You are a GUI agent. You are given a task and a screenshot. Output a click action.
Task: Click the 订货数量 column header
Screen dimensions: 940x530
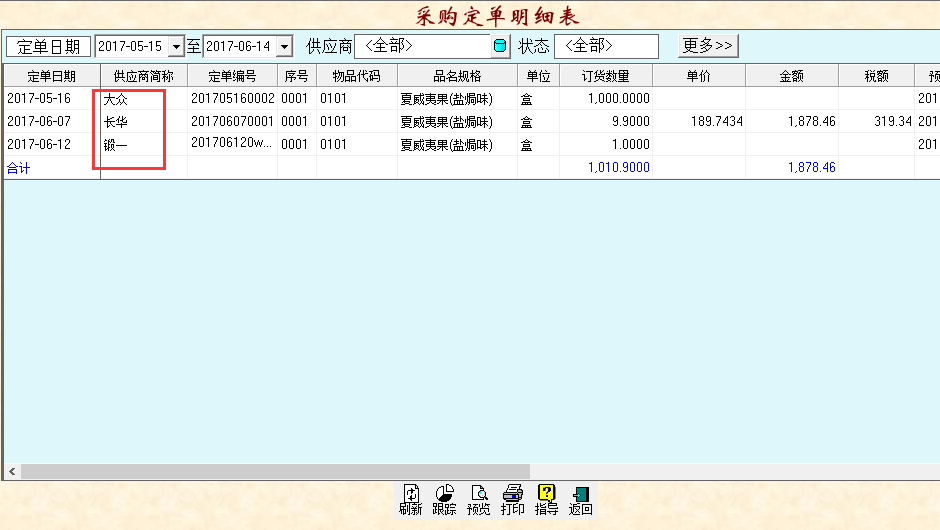pos(606,76)
